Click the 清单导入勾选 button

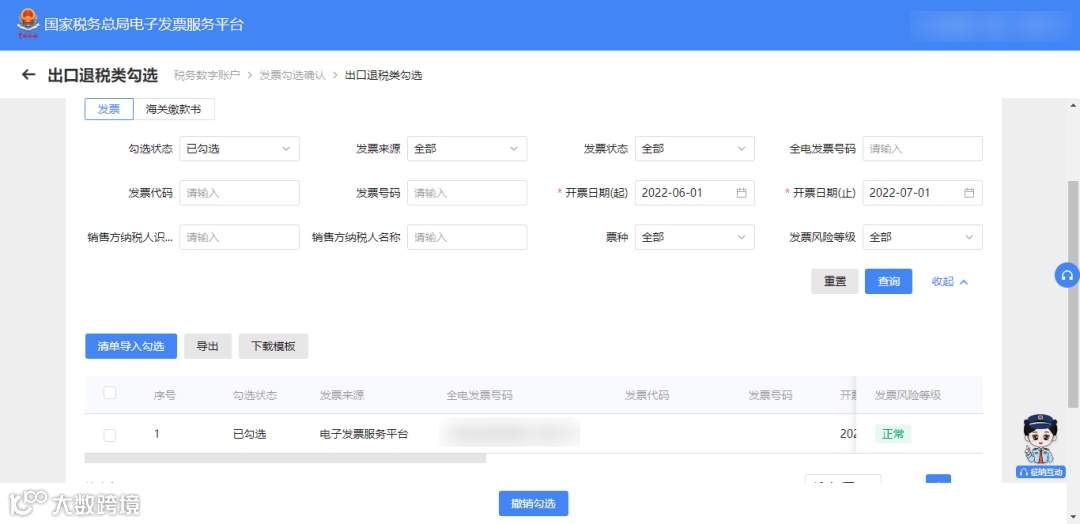click(x=131, y=346)
